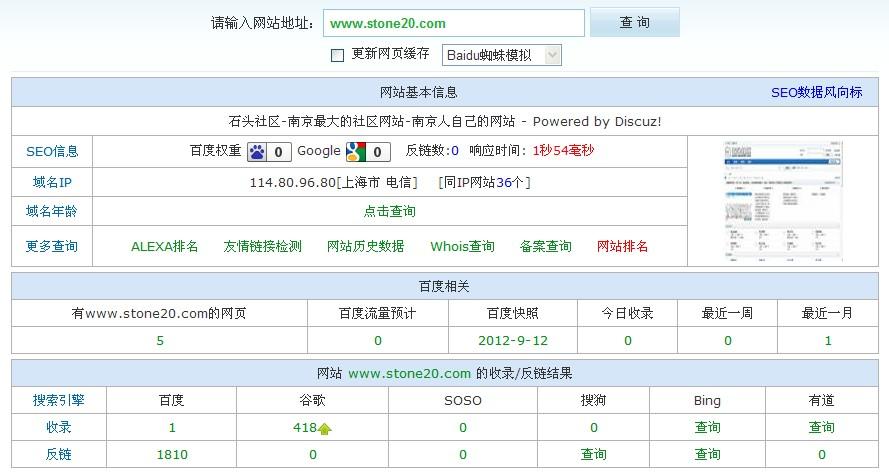
Task: Click the 有道 收录 查询 link
Action: (822, 427)
